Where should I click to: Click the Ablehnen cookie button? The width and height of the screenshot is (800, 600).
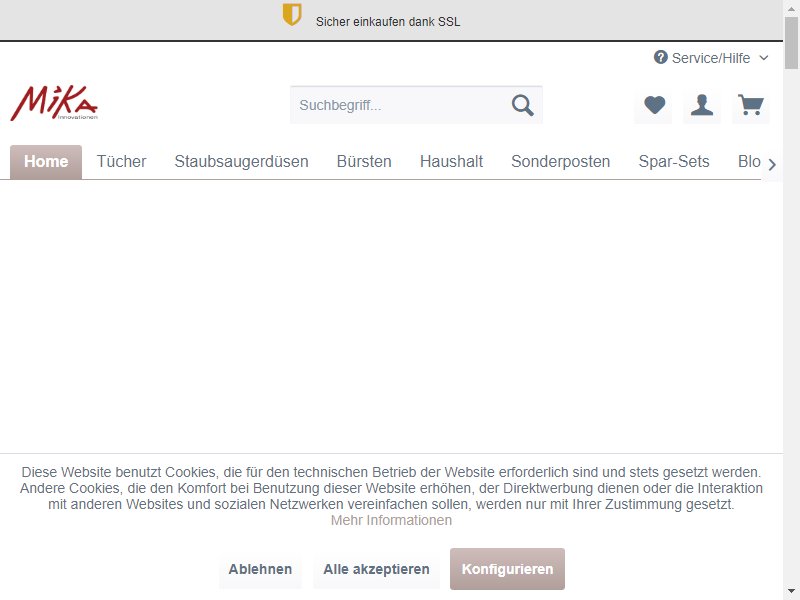tap(260, 569)
